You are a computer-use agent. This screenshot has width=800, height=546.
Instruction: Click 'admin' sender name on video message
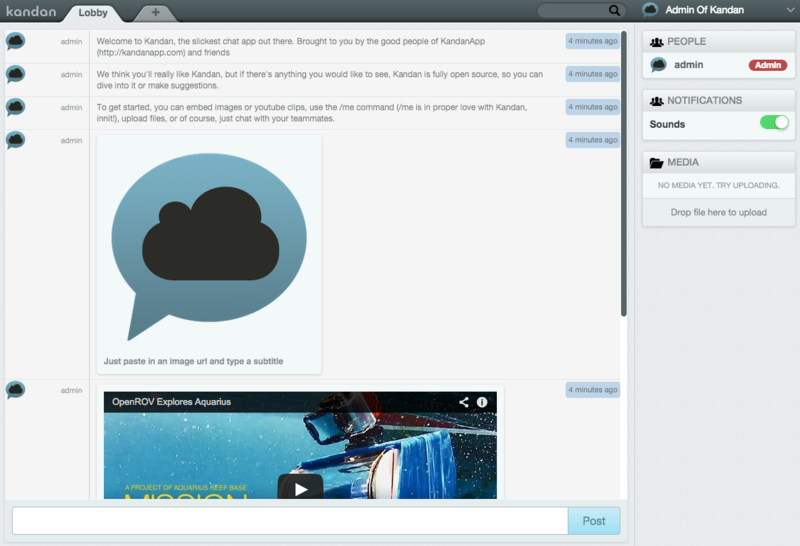(x=71, y=390)
